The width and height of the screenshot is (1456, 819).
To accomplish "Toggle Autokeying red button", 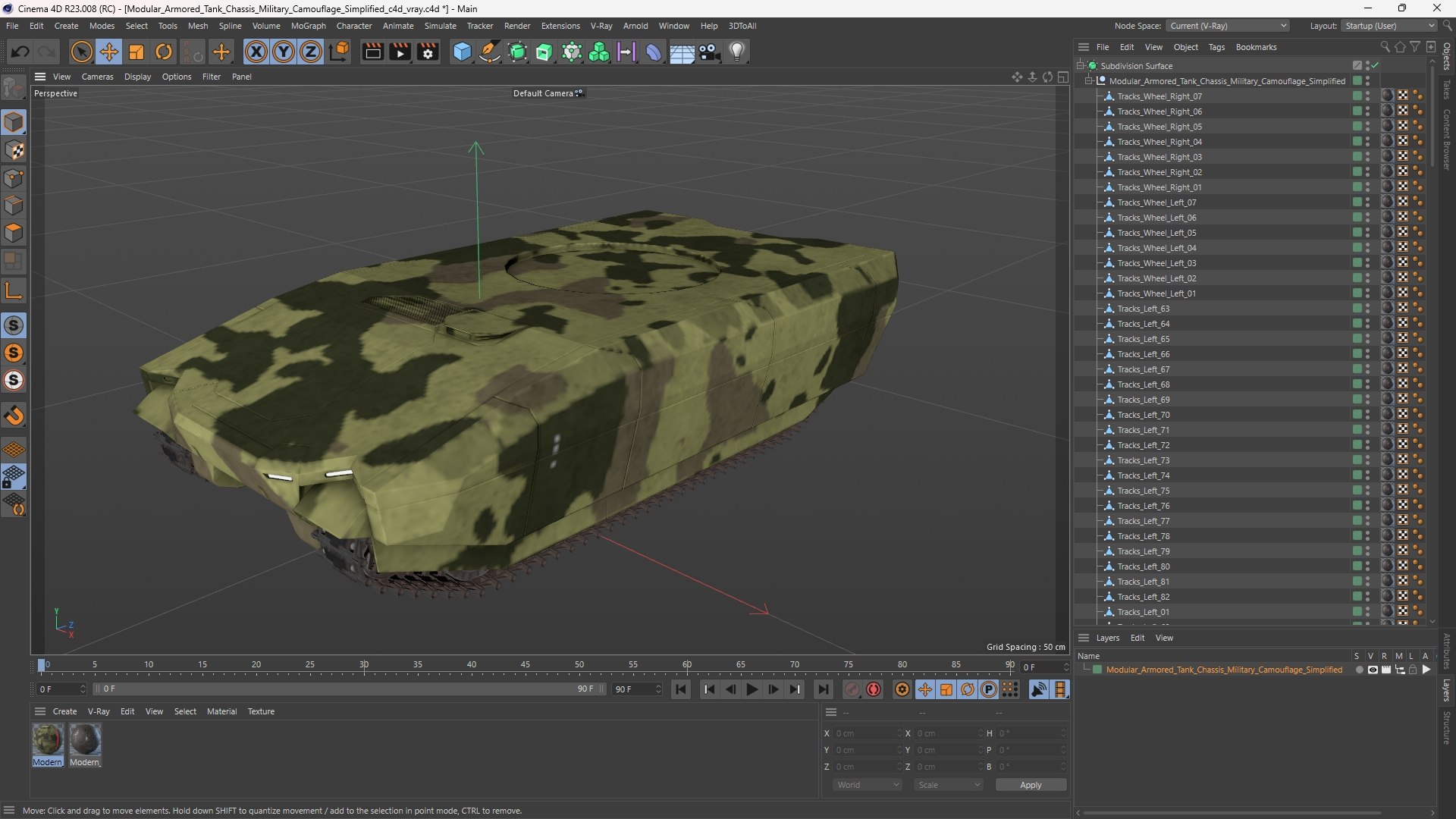I will [874, 689].
